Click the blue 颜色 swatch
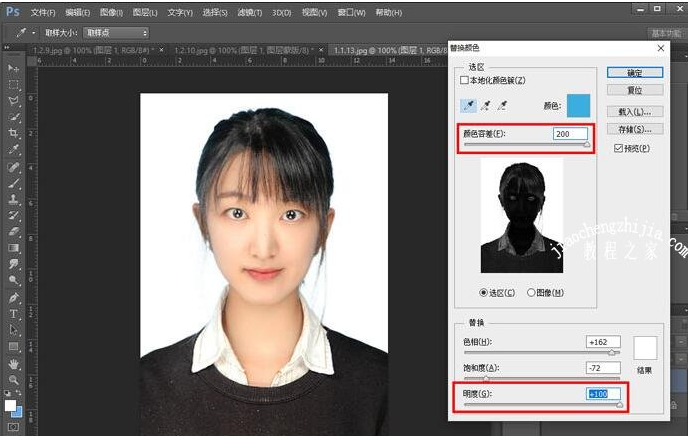This screenshot has width=688, height=436. pyautogui.click(x=578, y=105)
